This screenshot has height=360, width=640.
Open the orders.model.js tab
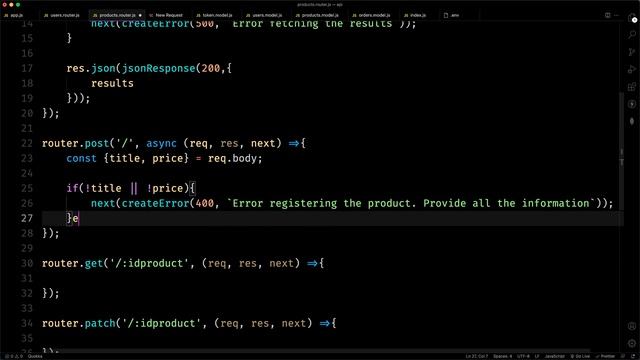point(372,15)
